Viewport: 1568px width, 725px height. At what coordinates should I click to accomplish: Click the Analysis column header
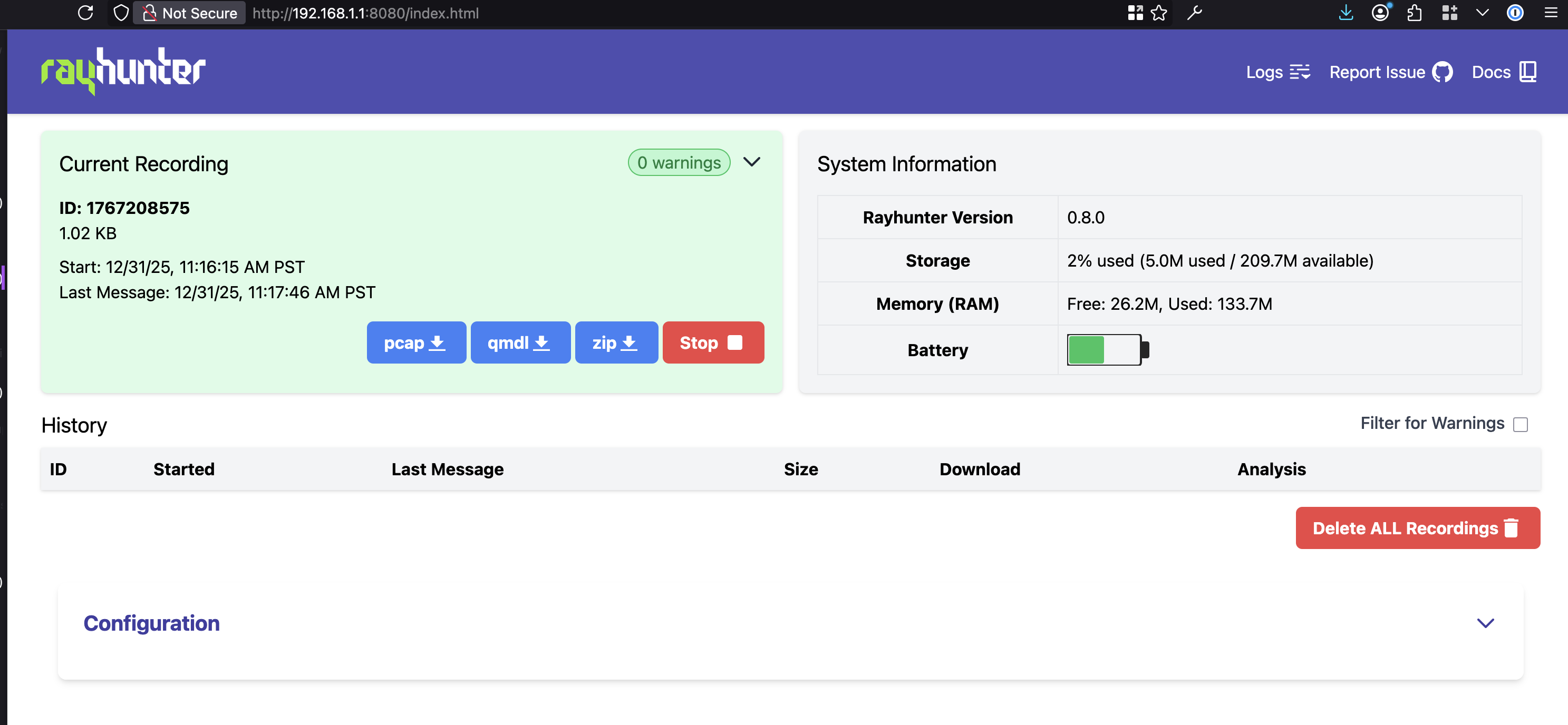(1272, 469)
